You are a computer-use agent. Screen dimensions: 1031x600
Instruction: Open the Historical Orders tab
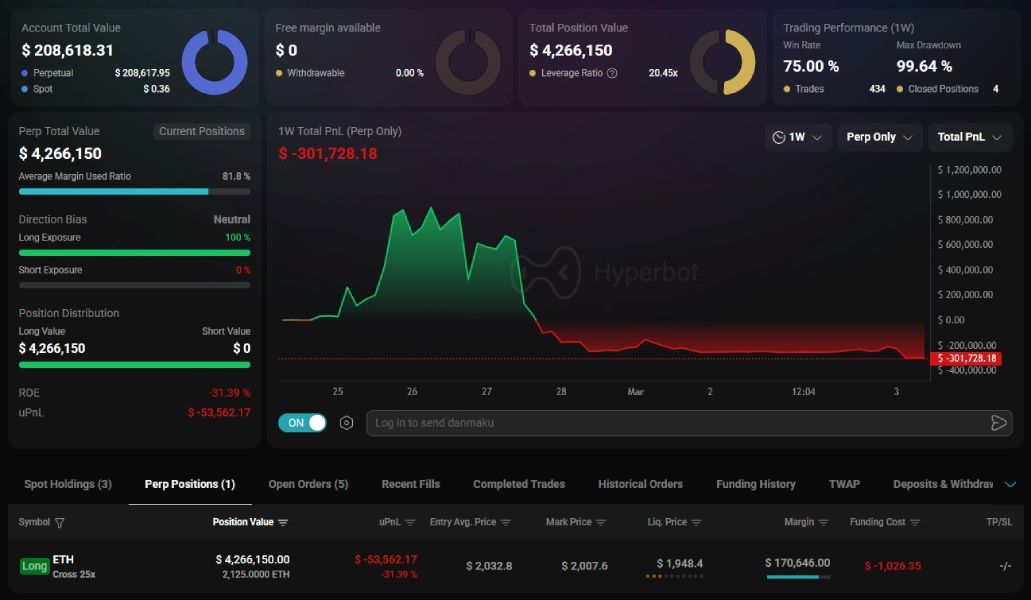pyautogui.click(x=640, y=484)
